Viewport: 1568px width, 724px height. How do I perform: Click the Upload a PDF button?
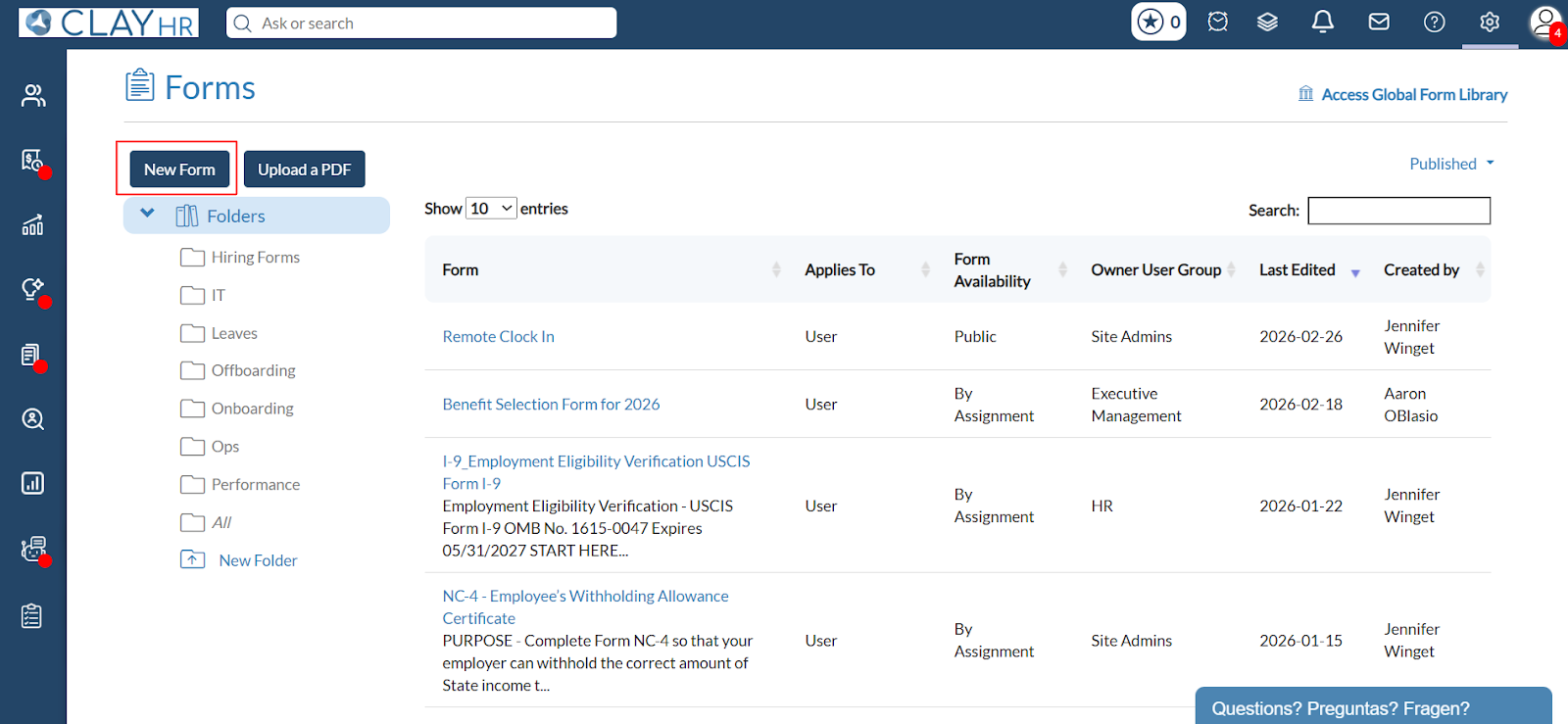304,169
